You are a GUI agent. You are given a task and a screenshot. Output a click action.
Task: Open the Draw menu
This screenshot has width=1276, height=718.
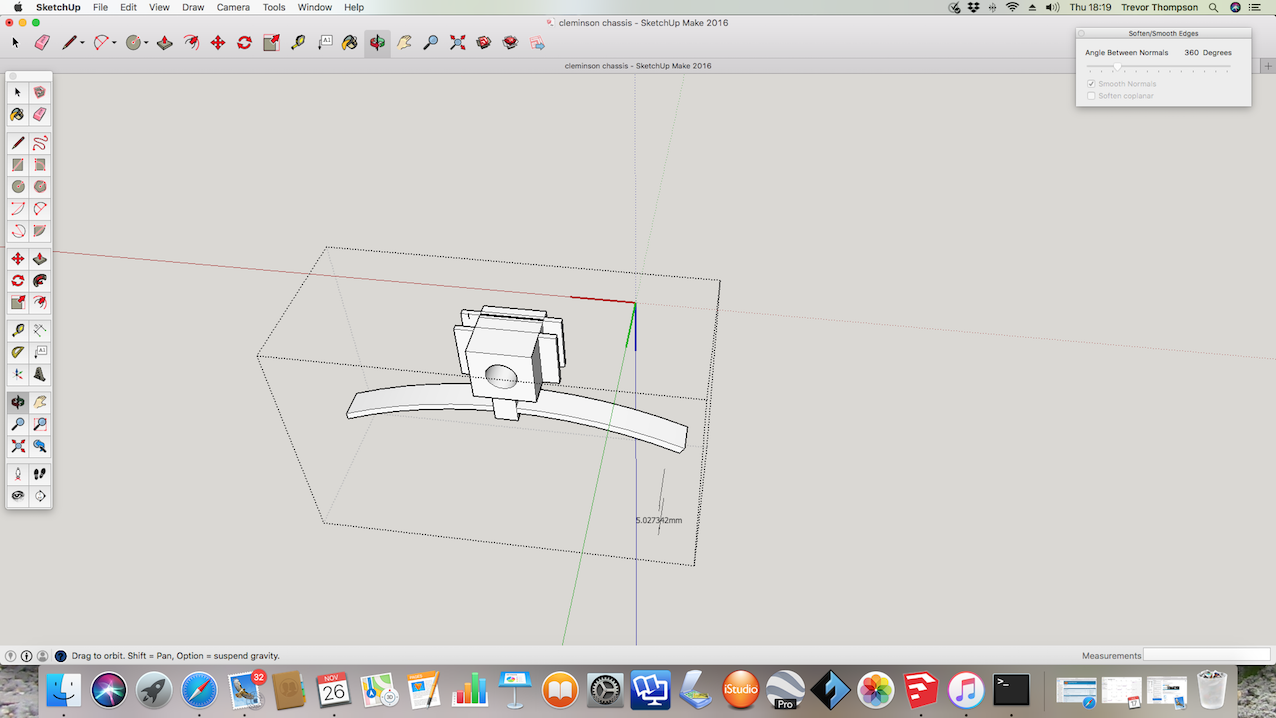[x=193, y=7]
